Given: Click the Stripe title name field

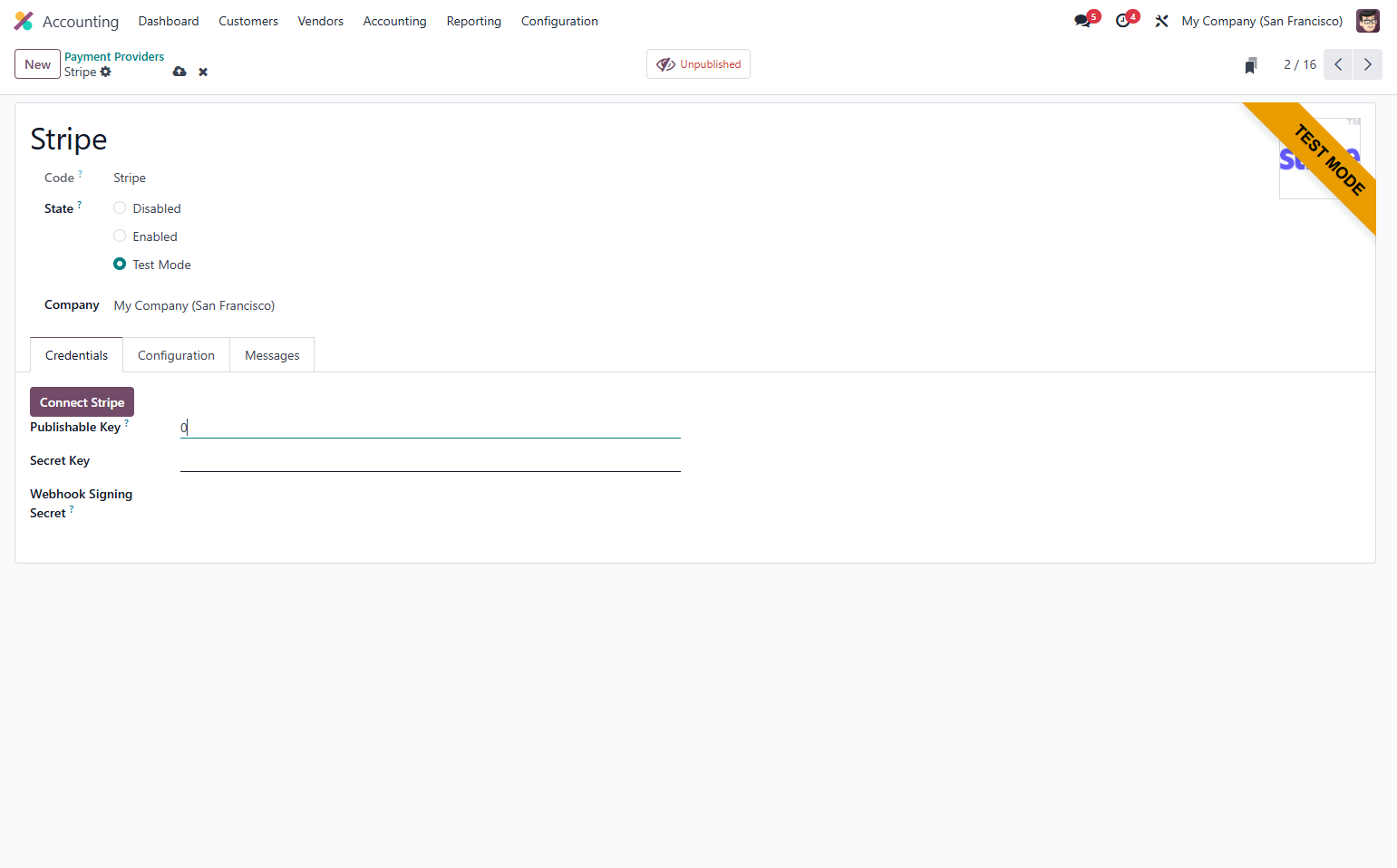Looking at the screenshot, I should [69, 139].
